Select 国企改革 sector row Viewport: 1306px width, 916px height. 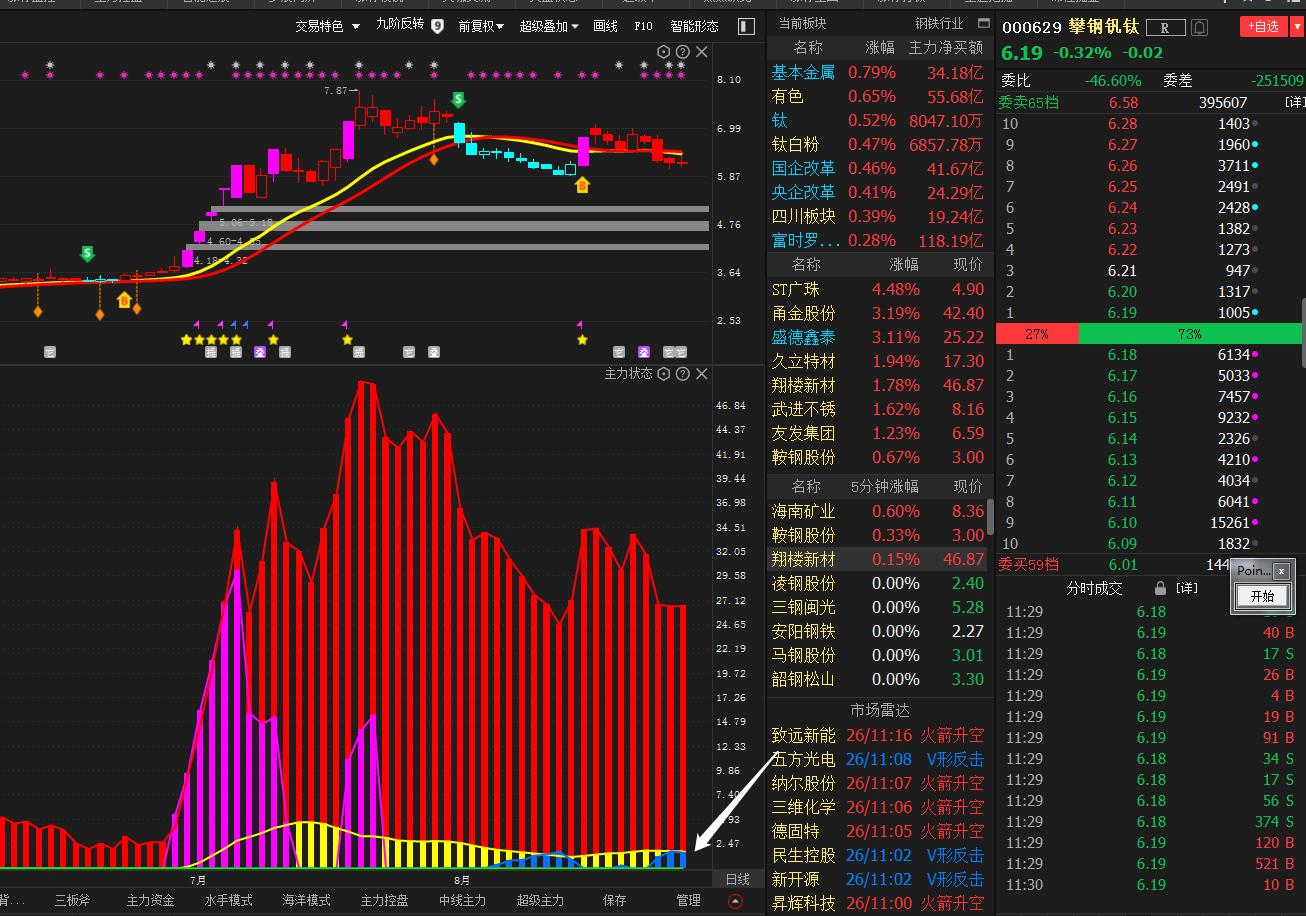(x=880, y=169)
